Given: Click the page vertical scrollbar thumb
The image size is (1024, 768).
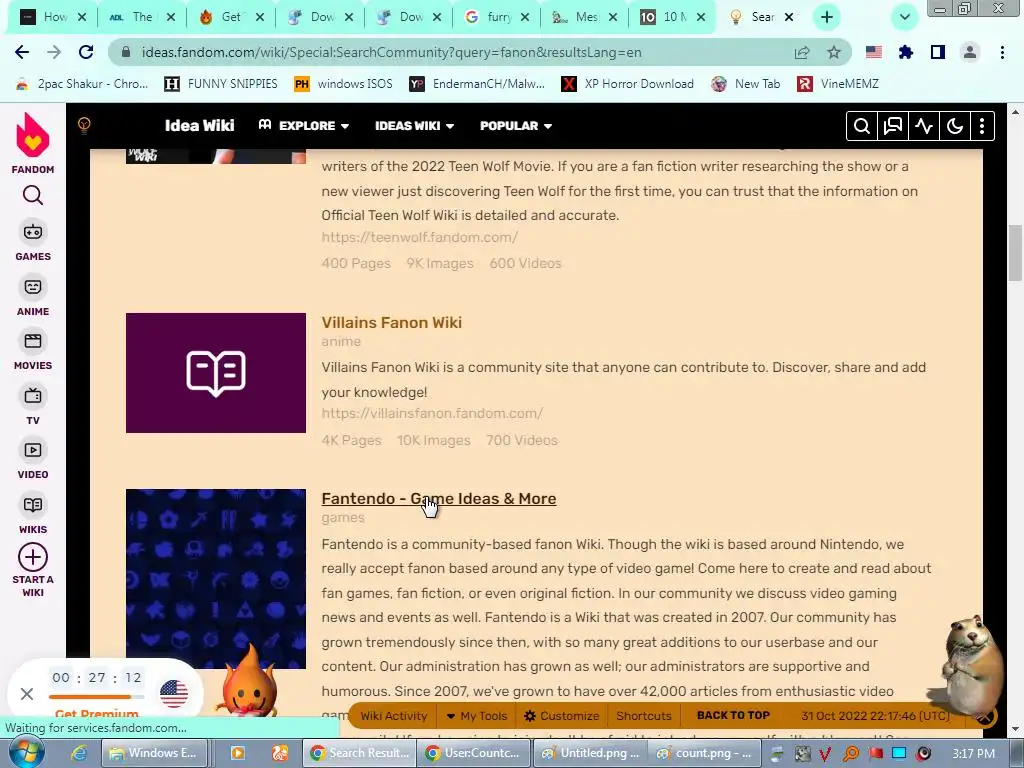Looking at the screenshot, I should 1015,253.
